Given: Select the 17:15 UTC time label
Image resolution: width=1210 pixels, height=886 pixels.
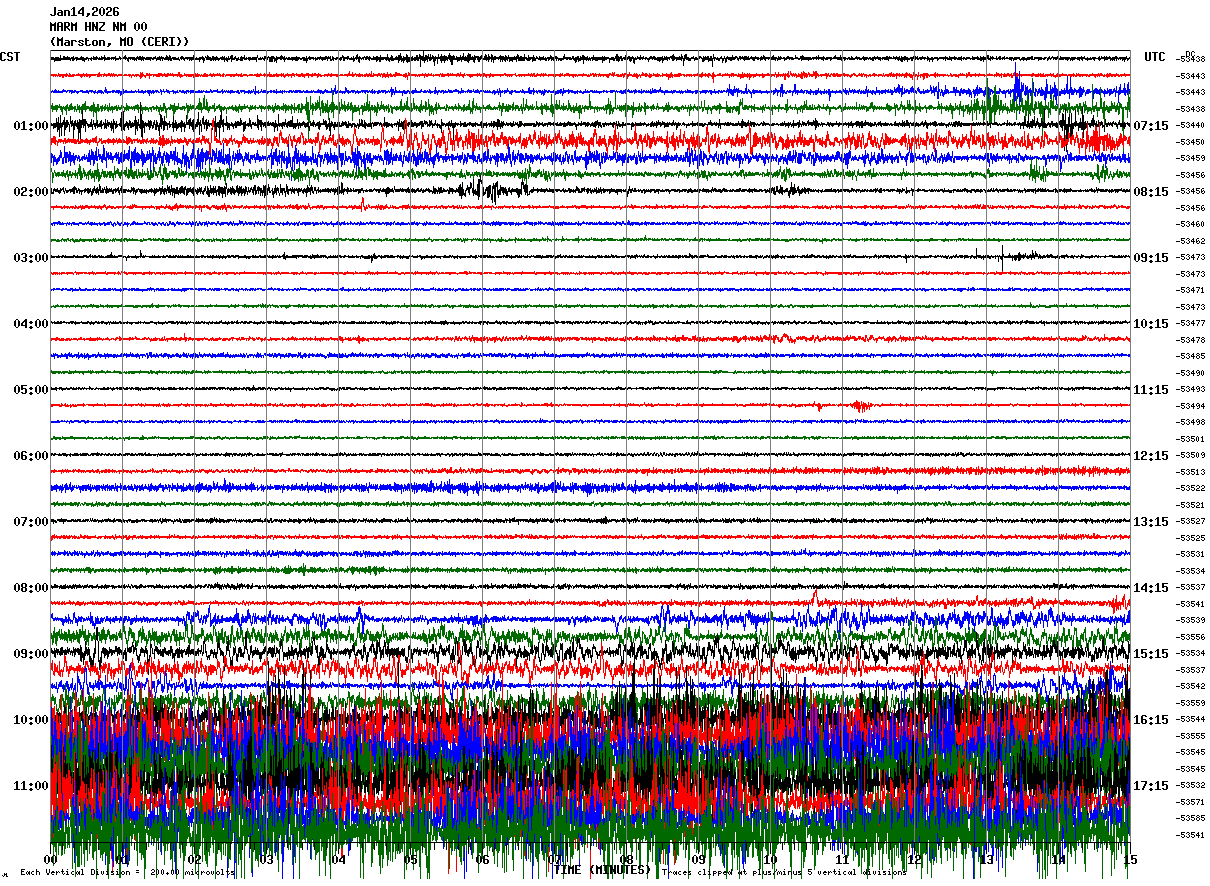Looking at the screenshot, I should point(1151,785).
